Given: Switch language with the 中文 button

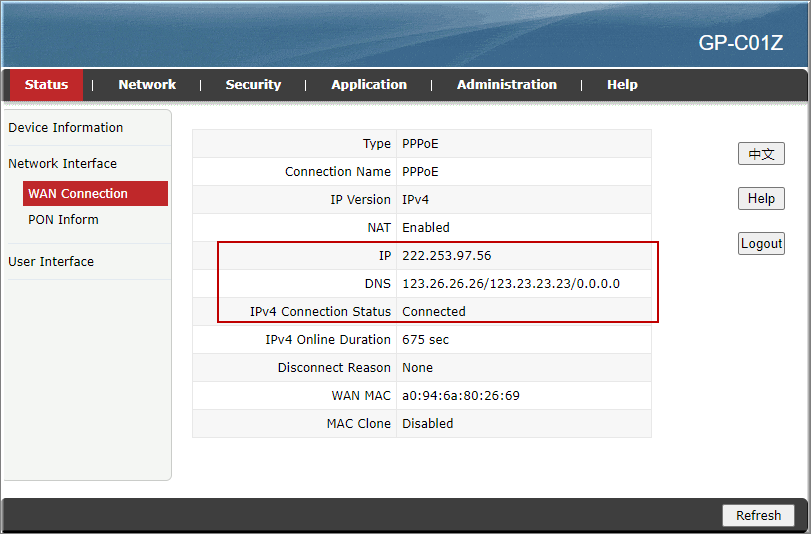Looking at the screenshot, I should [761, 154].
